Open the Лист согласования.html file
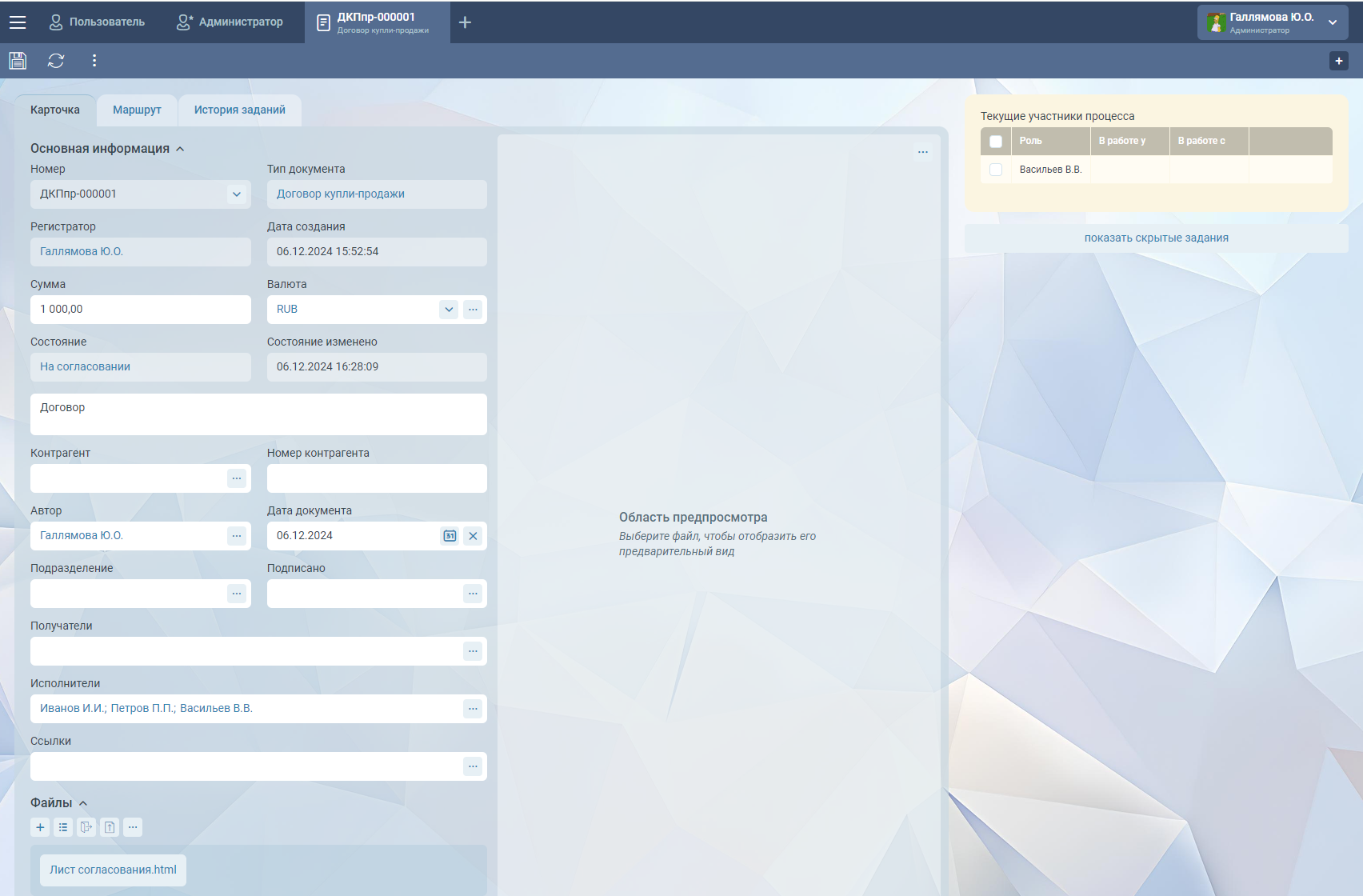This screenshot has width=1363, height=896. click(113, 870)
